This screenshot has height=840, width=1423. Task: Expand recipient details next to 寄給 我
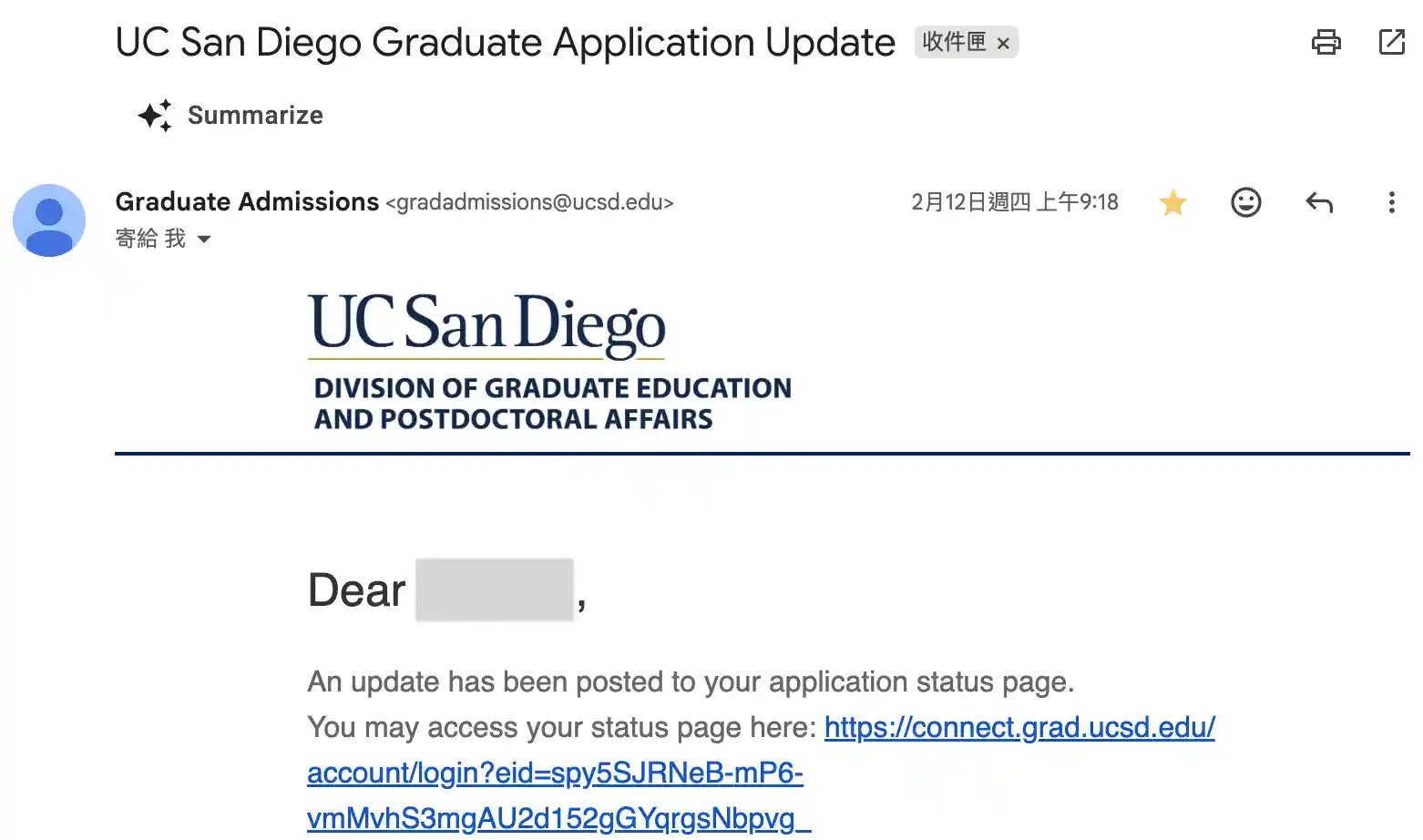click(204, 239)
